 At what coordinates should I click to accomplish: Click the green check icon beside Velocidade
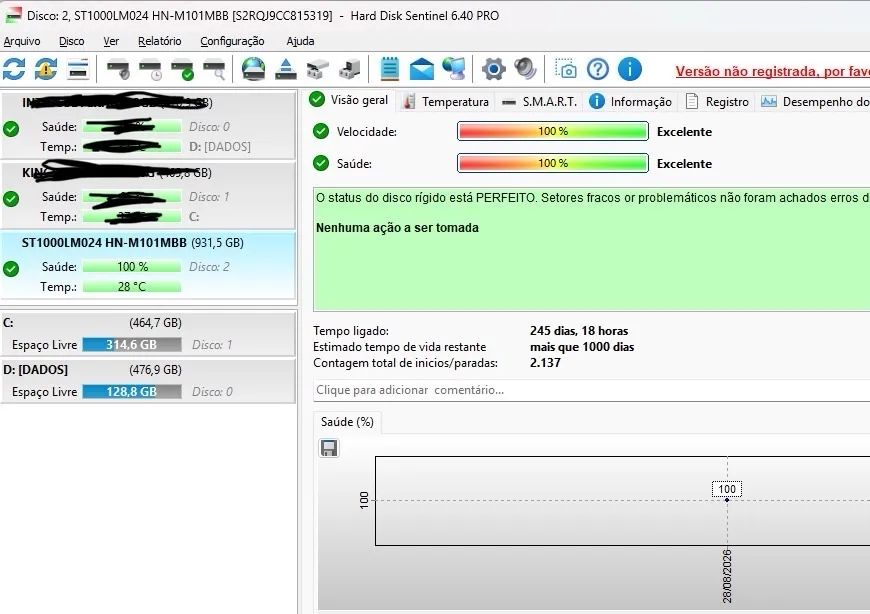coord(321,131)
